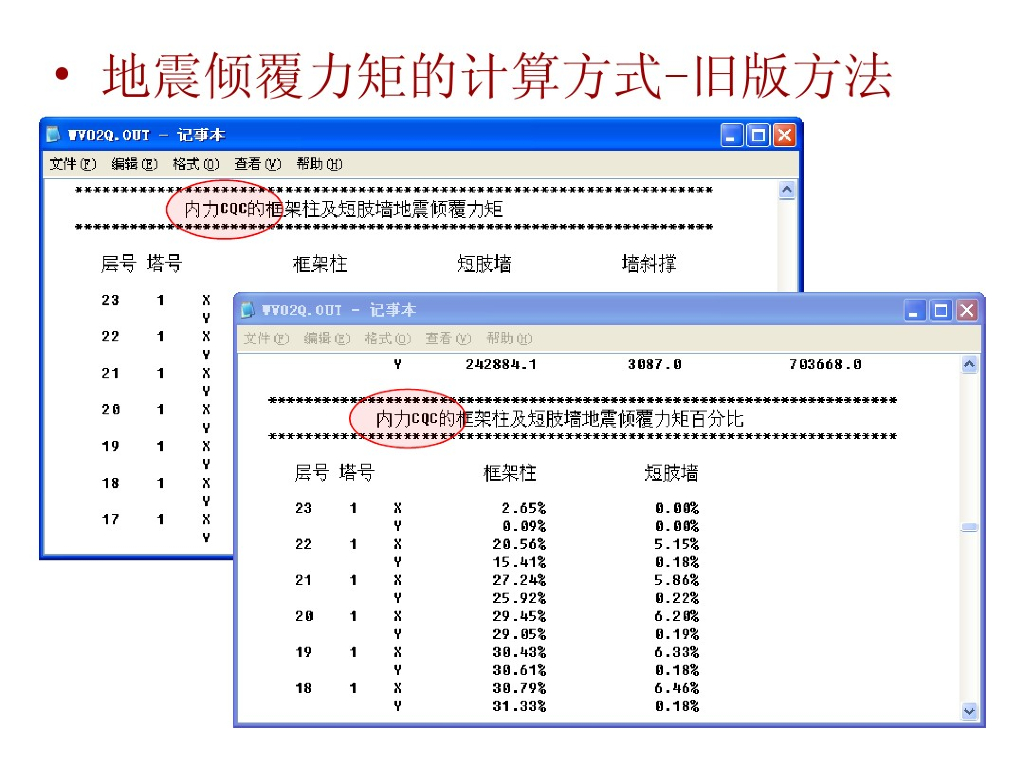Click the value 5.86% in 短肢墙 column
Screen dimensions: 1024x768
[x=677, y=580]
